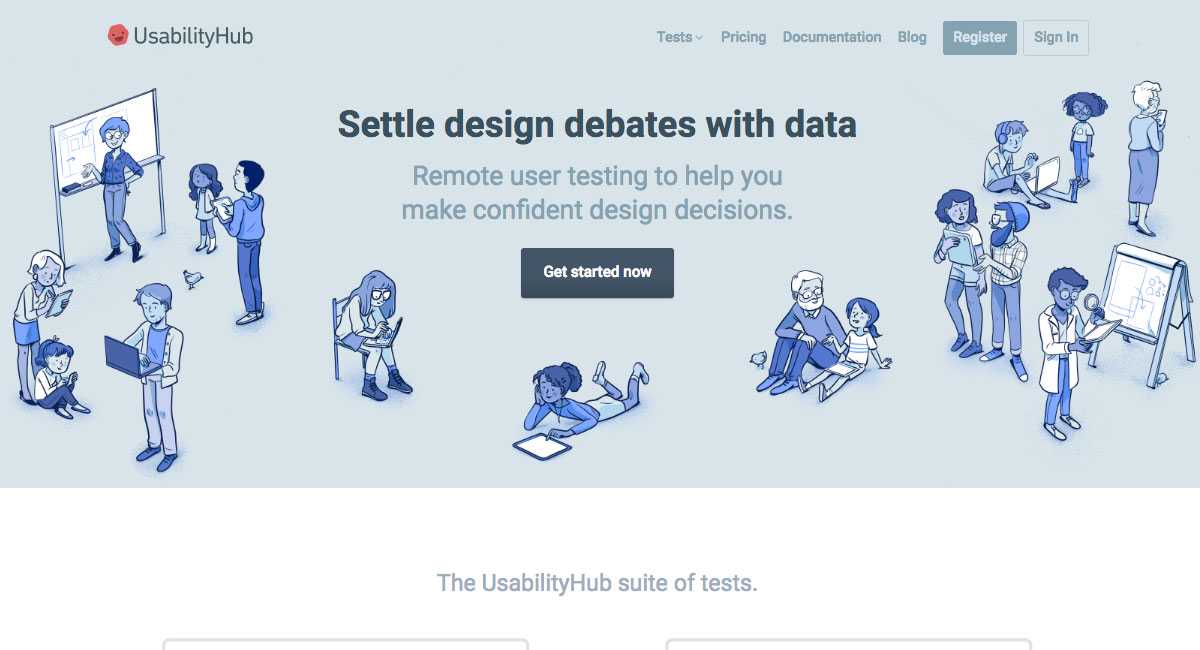Click the Register button
The width and height of the screenshot is (1200, 650).
[980, 37]
